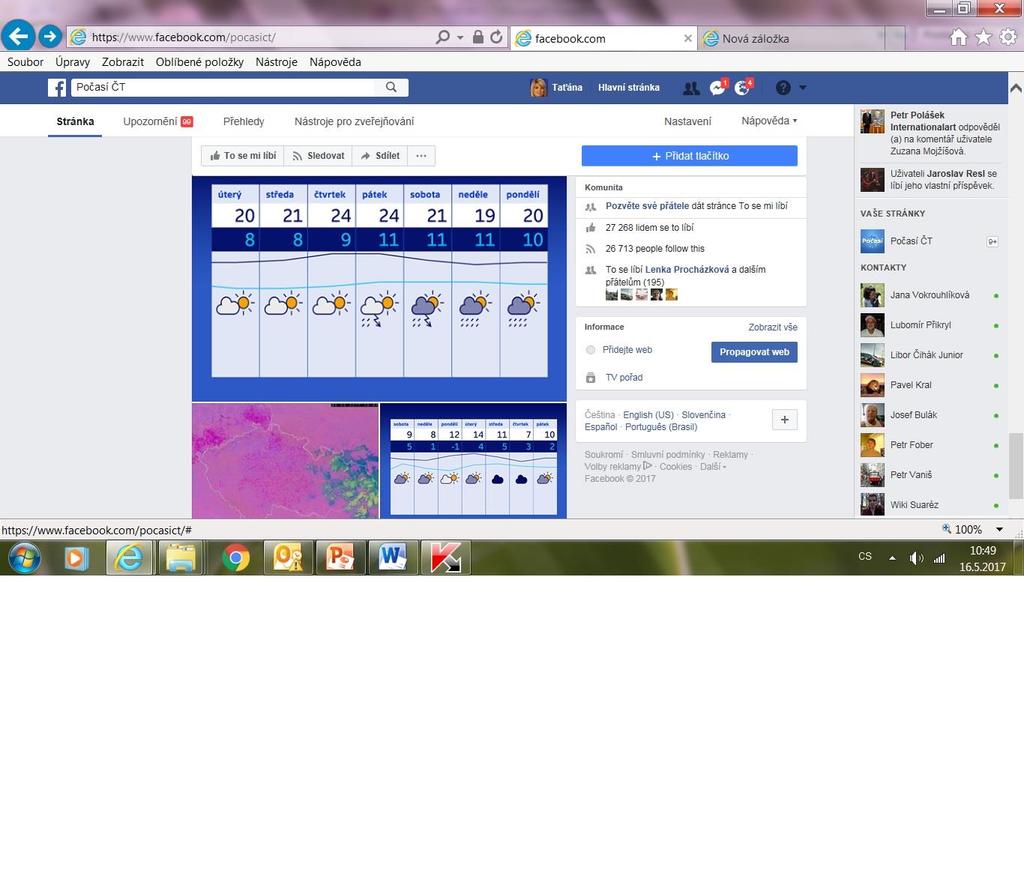Launch Windows Media Player from taskbar
Screen dimensions: 1024x873
pyautogui.click(x=76, y=558)
